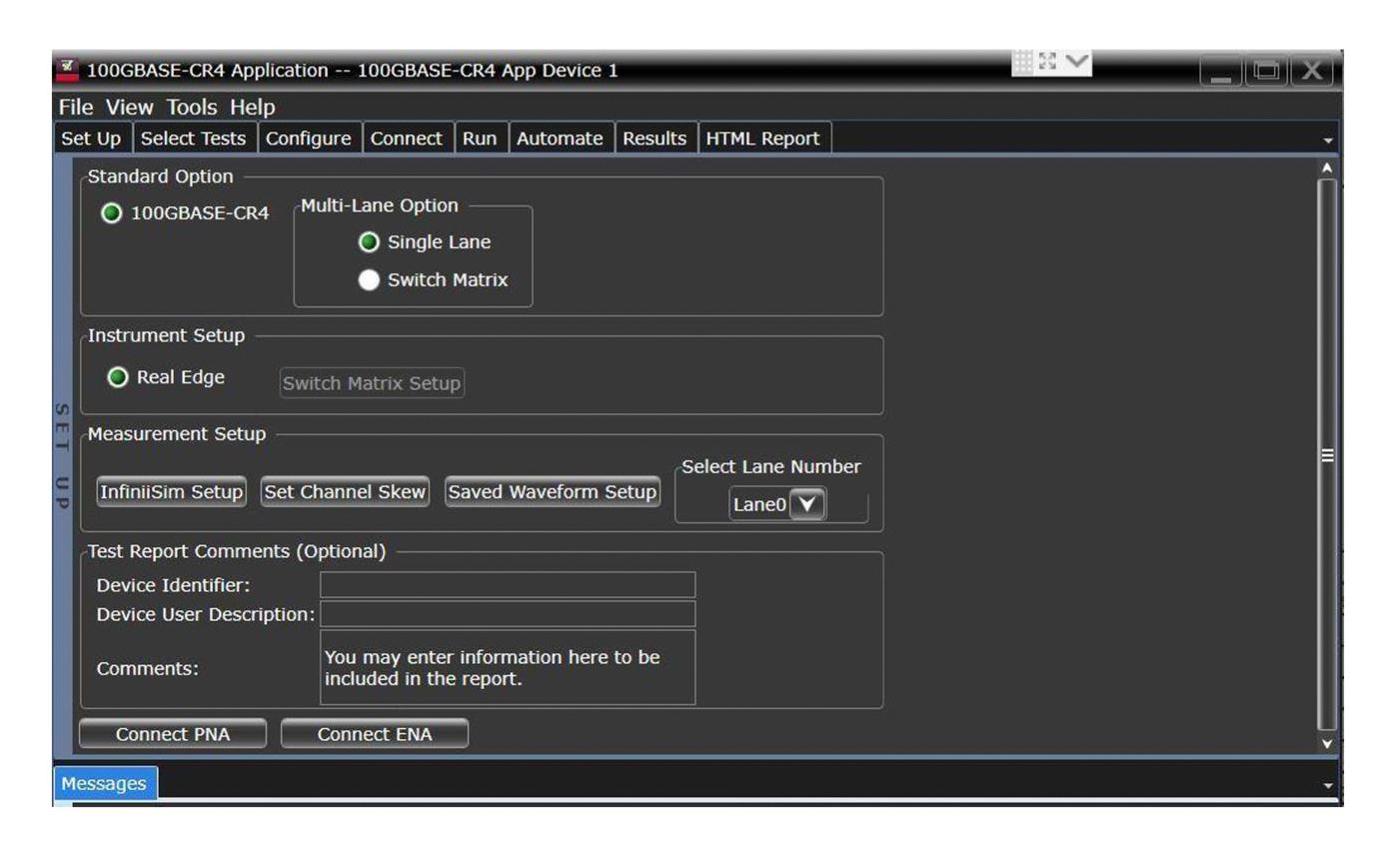Click the Comments text box
This screenshot has height=866, width=1397.
507,667
